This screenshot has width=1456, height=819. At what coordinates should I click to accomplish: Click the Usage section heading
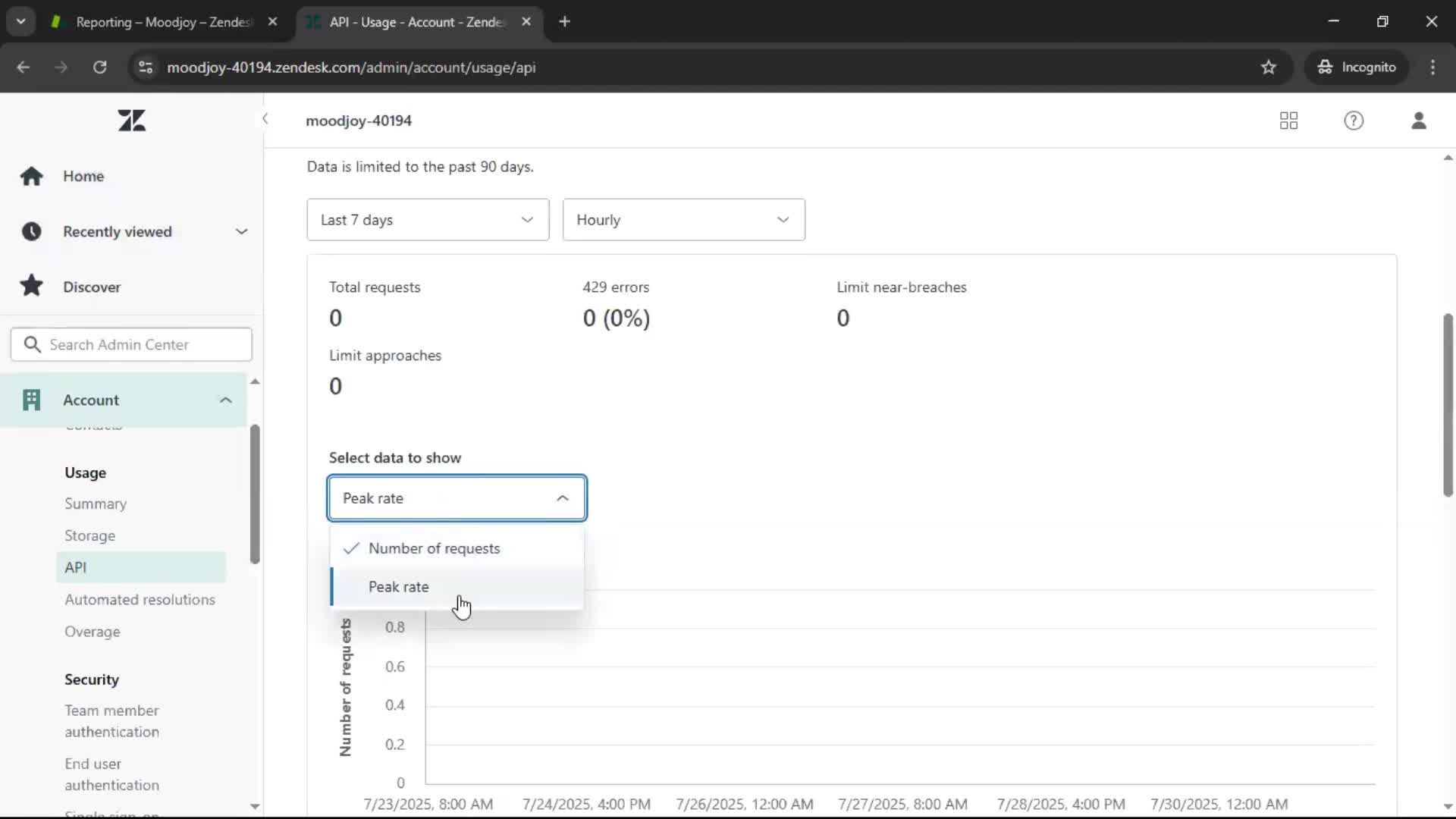tap(85, 472)
